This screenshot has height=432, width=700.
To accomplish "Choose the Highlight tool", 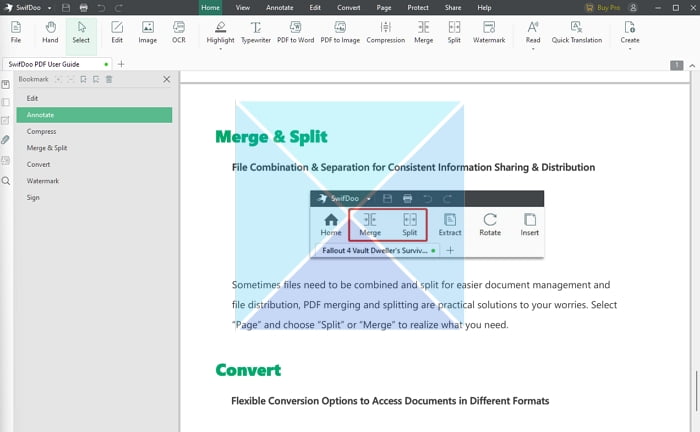I will click(220, 33).
